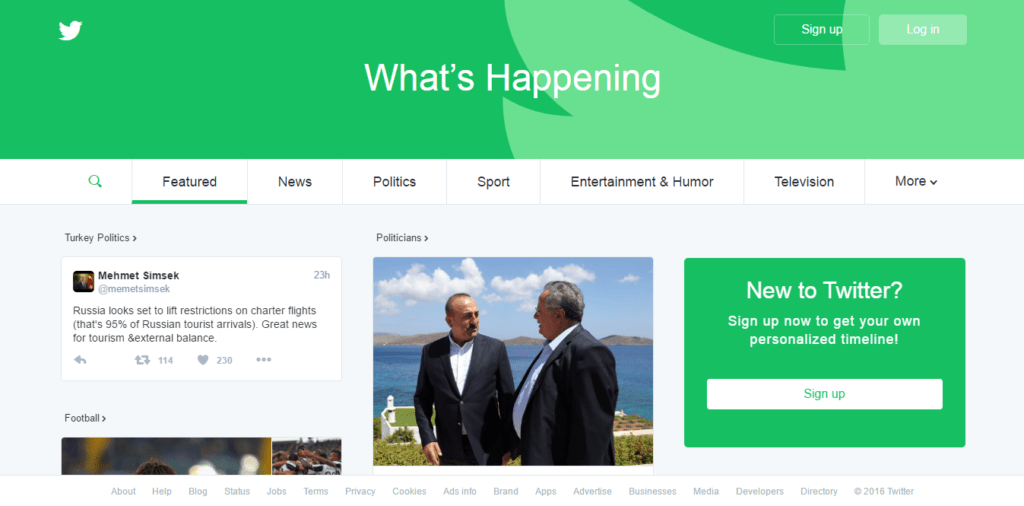Viewport: 1024px width, 506px height.
Task: Expand the More categories dropdown
Action: pyautogui.click(x=916, y=182)
